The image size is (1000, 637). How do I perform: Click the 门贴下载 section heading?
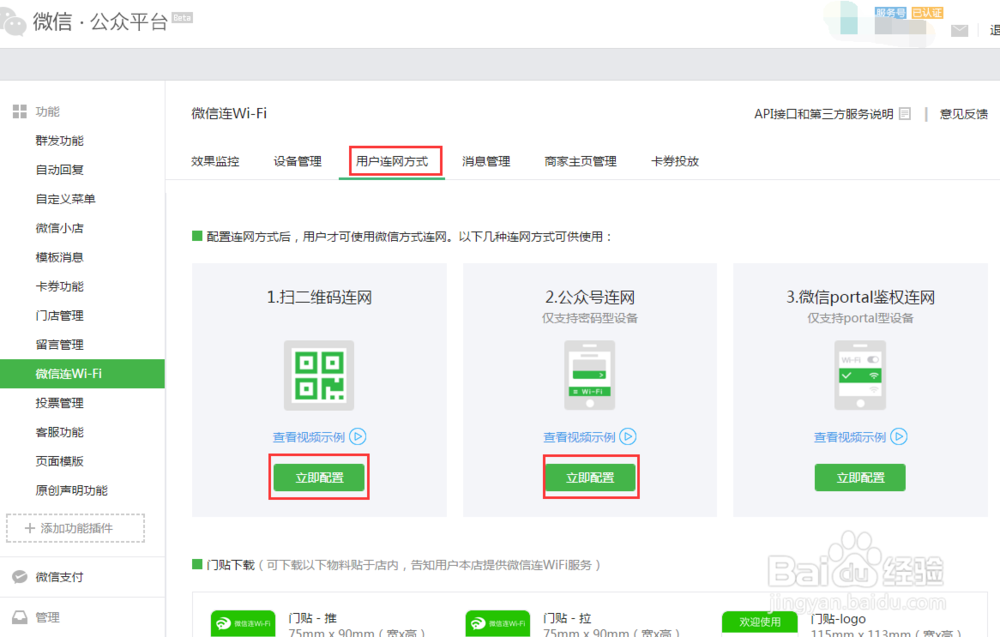(230, 565)
